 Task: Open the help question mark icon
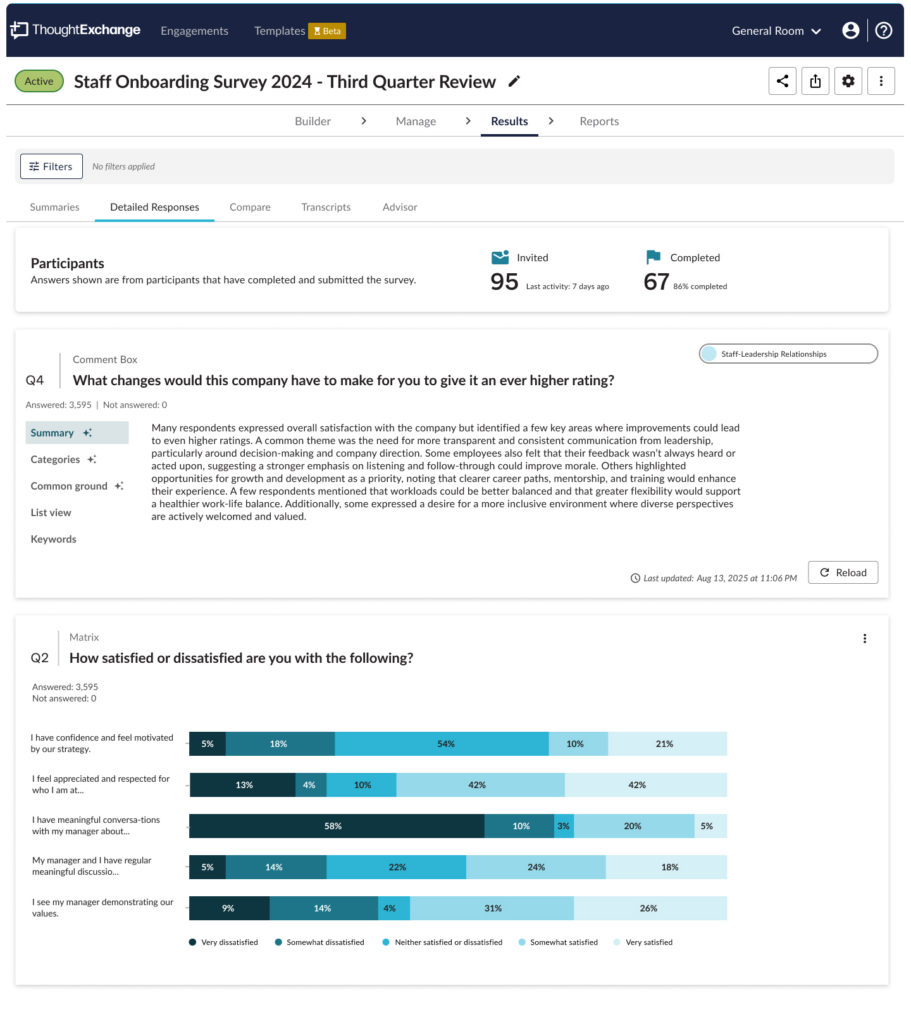tap(884, 31)
